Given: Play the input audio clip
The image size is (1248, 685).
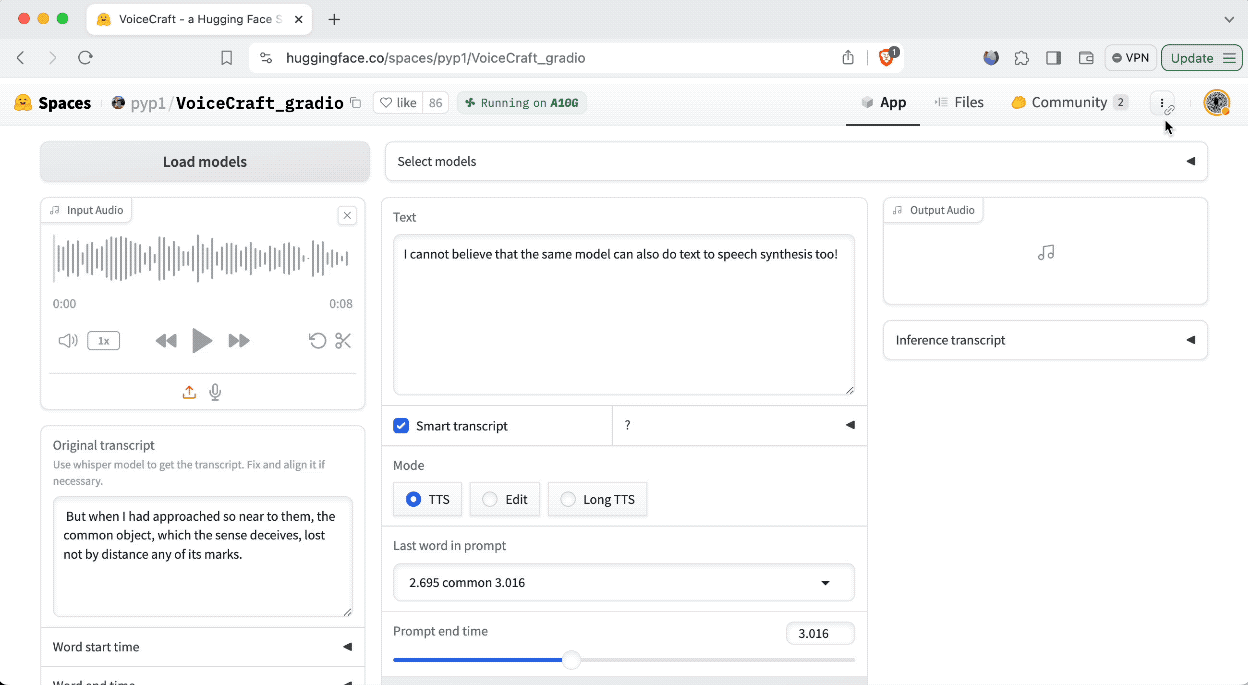Looking at the screenshot, I should [202, 341].
